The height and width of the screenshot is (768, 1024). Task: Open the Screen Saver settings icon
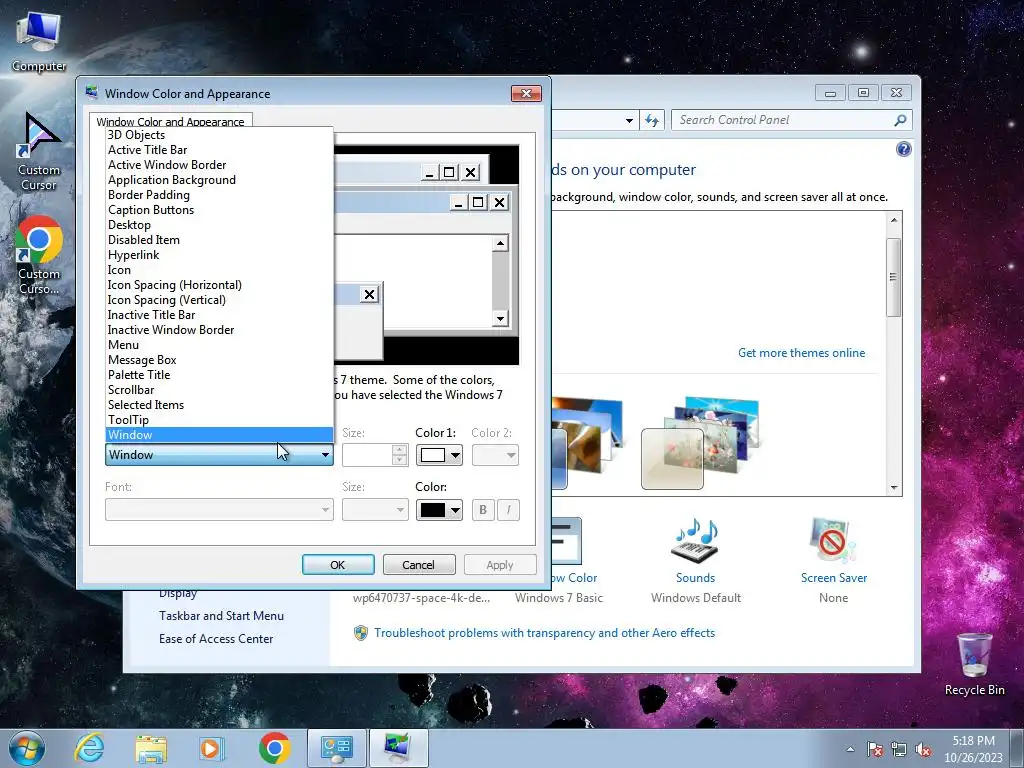833,541
